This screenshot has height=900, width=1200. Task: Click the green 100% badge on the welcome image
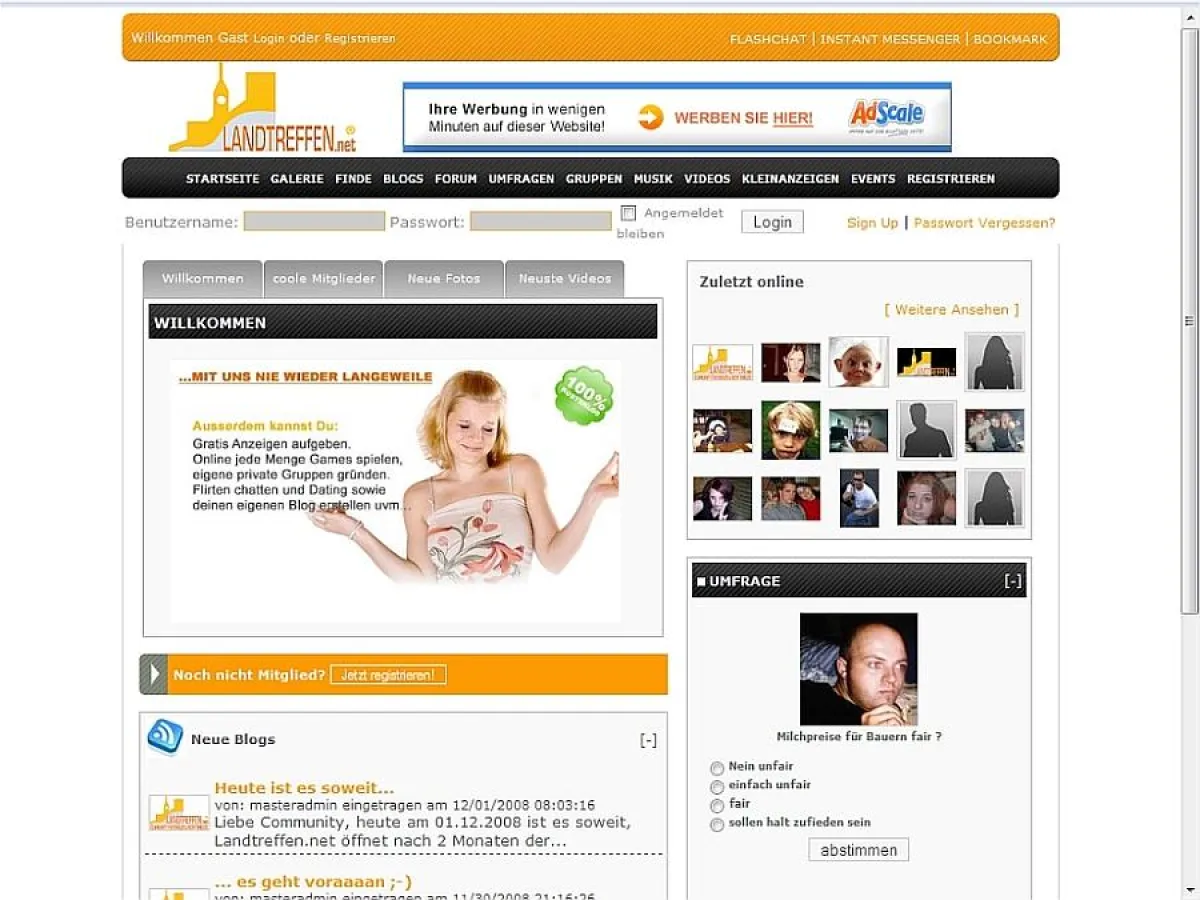pyautogui.click(x=583, y=396)
